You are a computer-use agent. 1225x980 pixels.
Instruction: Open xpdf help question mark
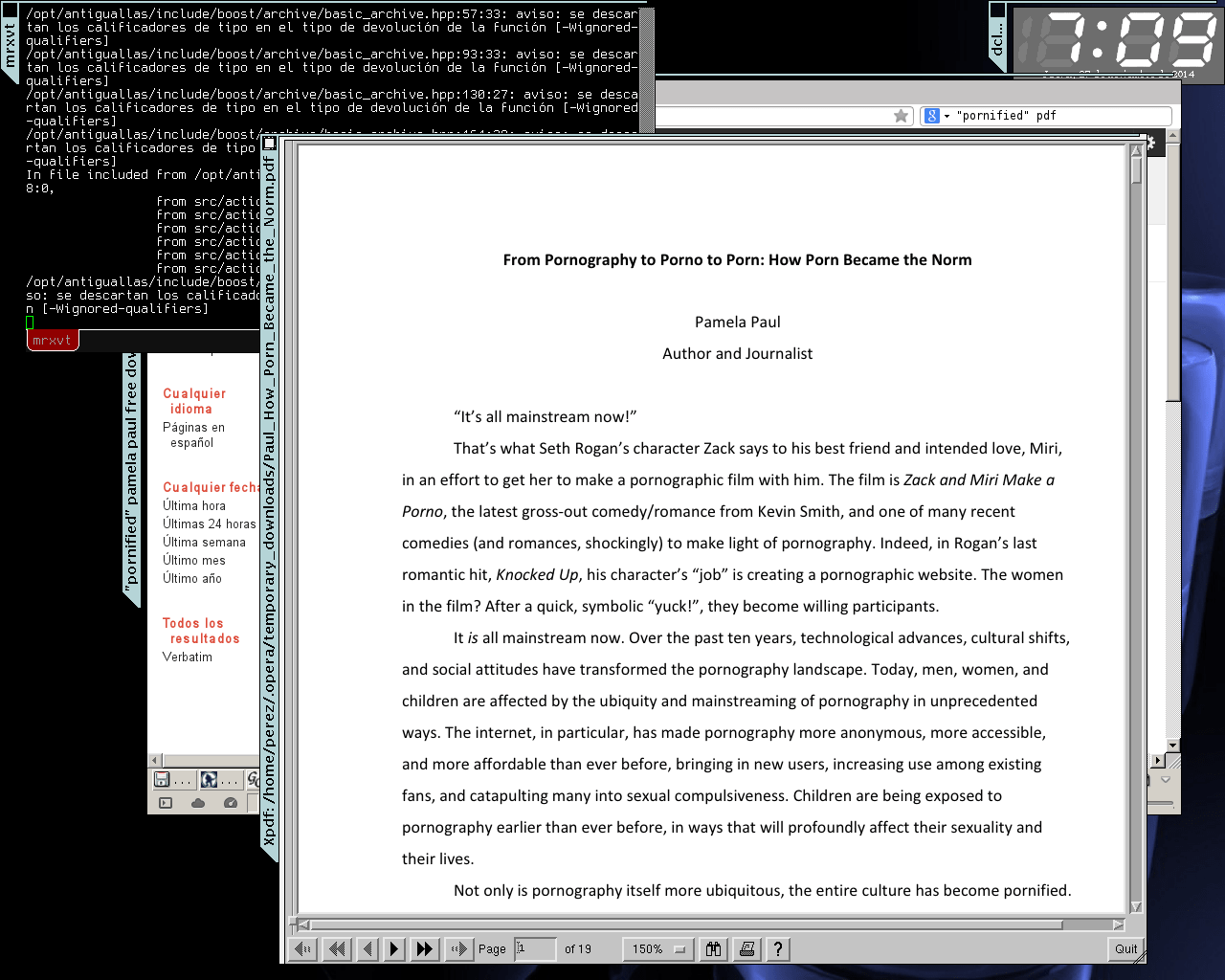(778, 949)
